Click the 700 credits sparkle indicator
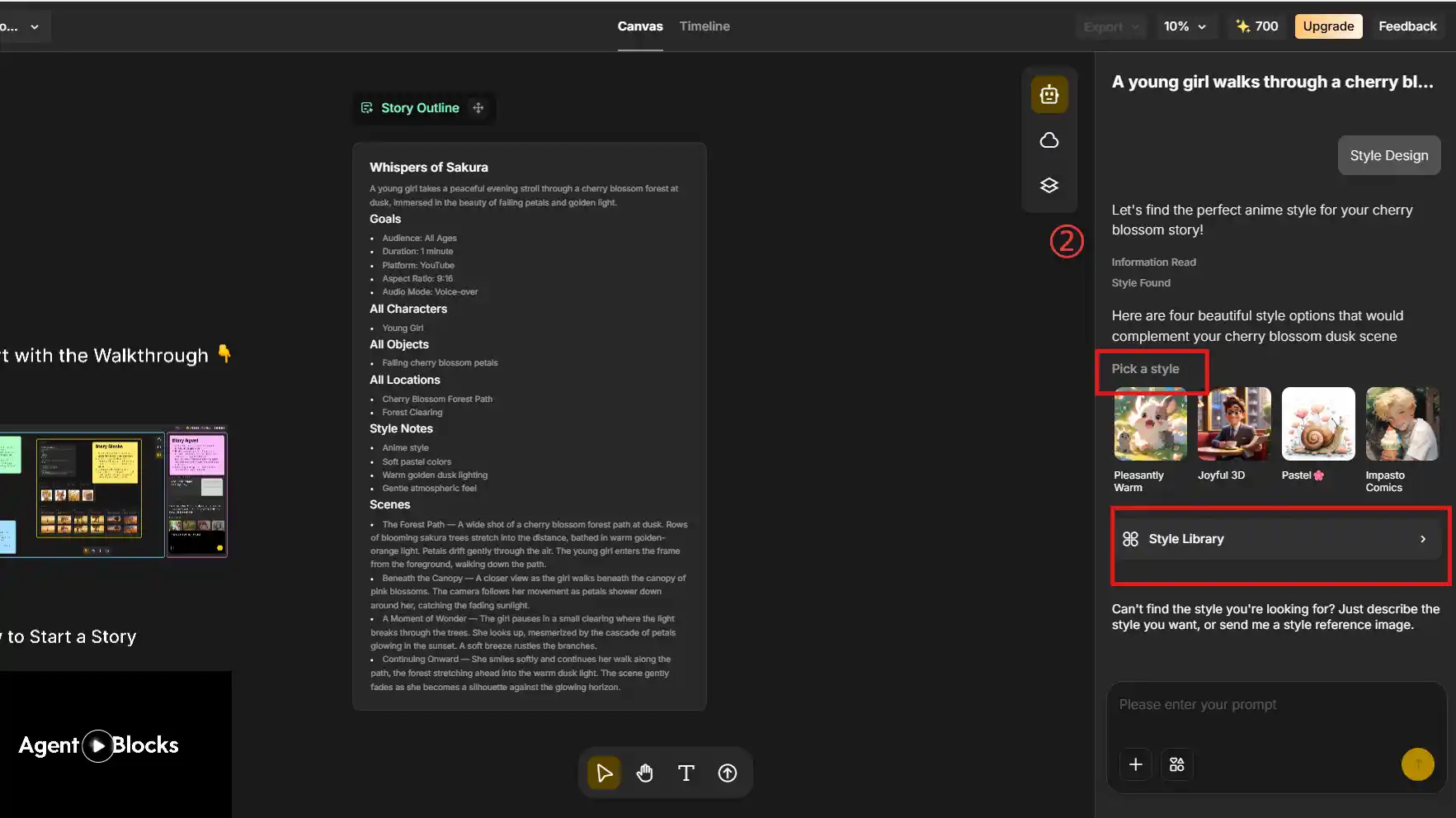1456x818 pixels. coord(1257,26)
